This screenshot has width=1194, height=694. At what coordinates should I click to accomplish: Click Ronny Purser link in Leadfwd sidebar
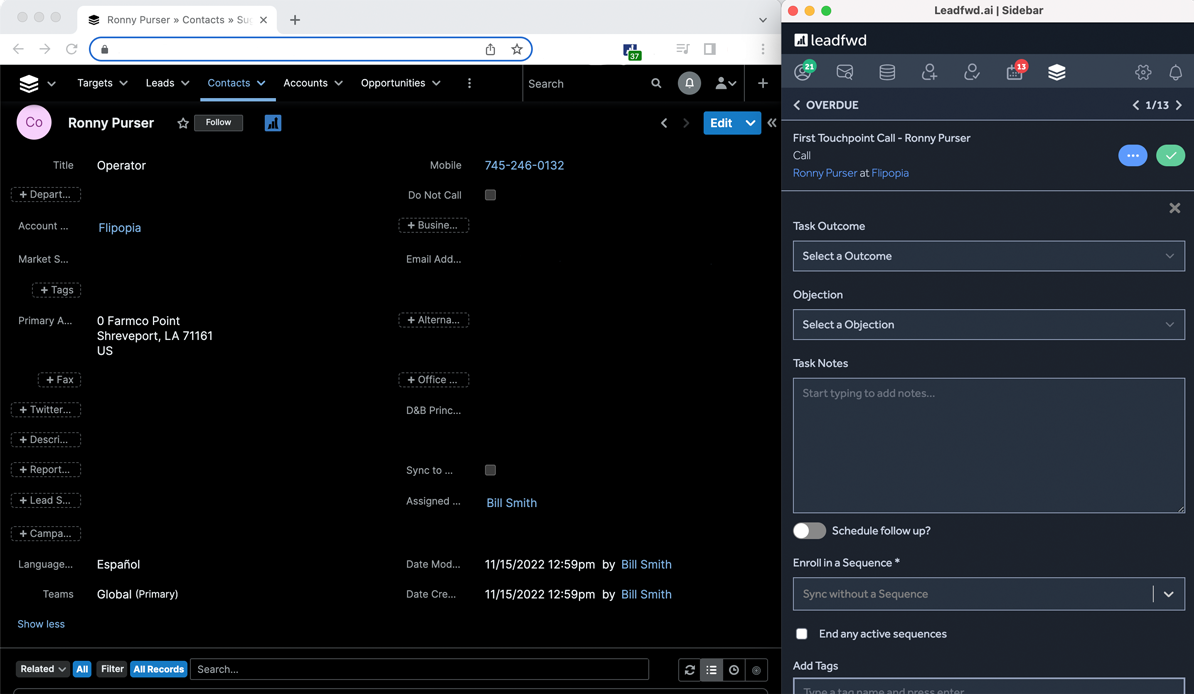[825, 173]
